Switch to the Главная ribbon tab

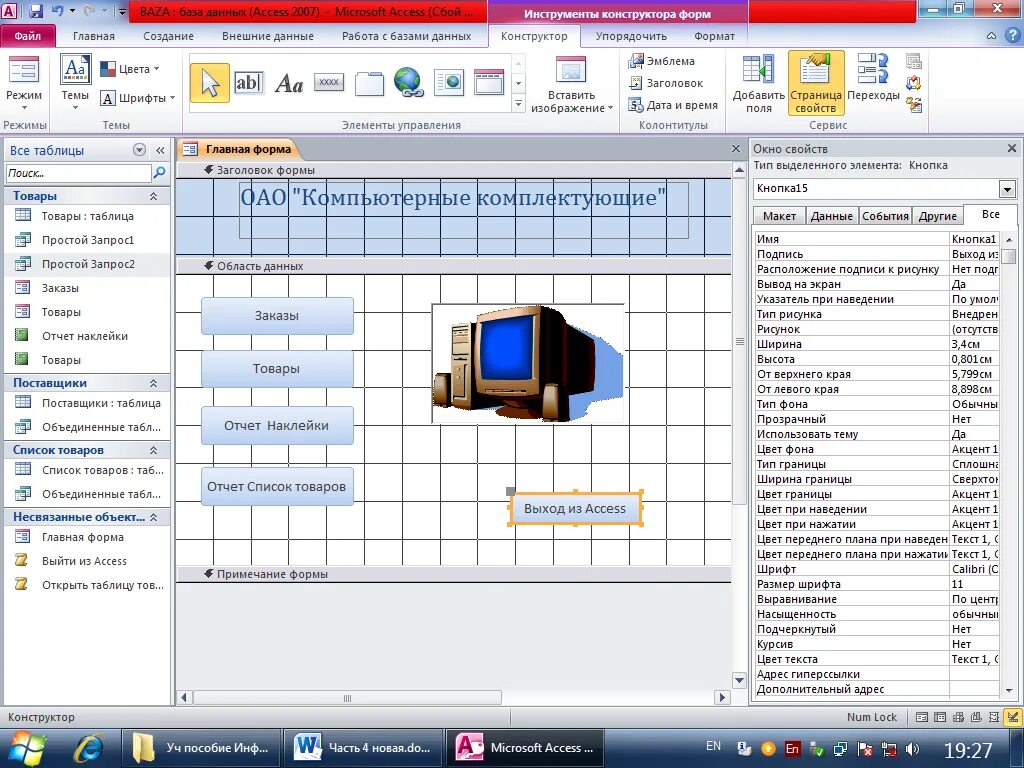point(93,37)
